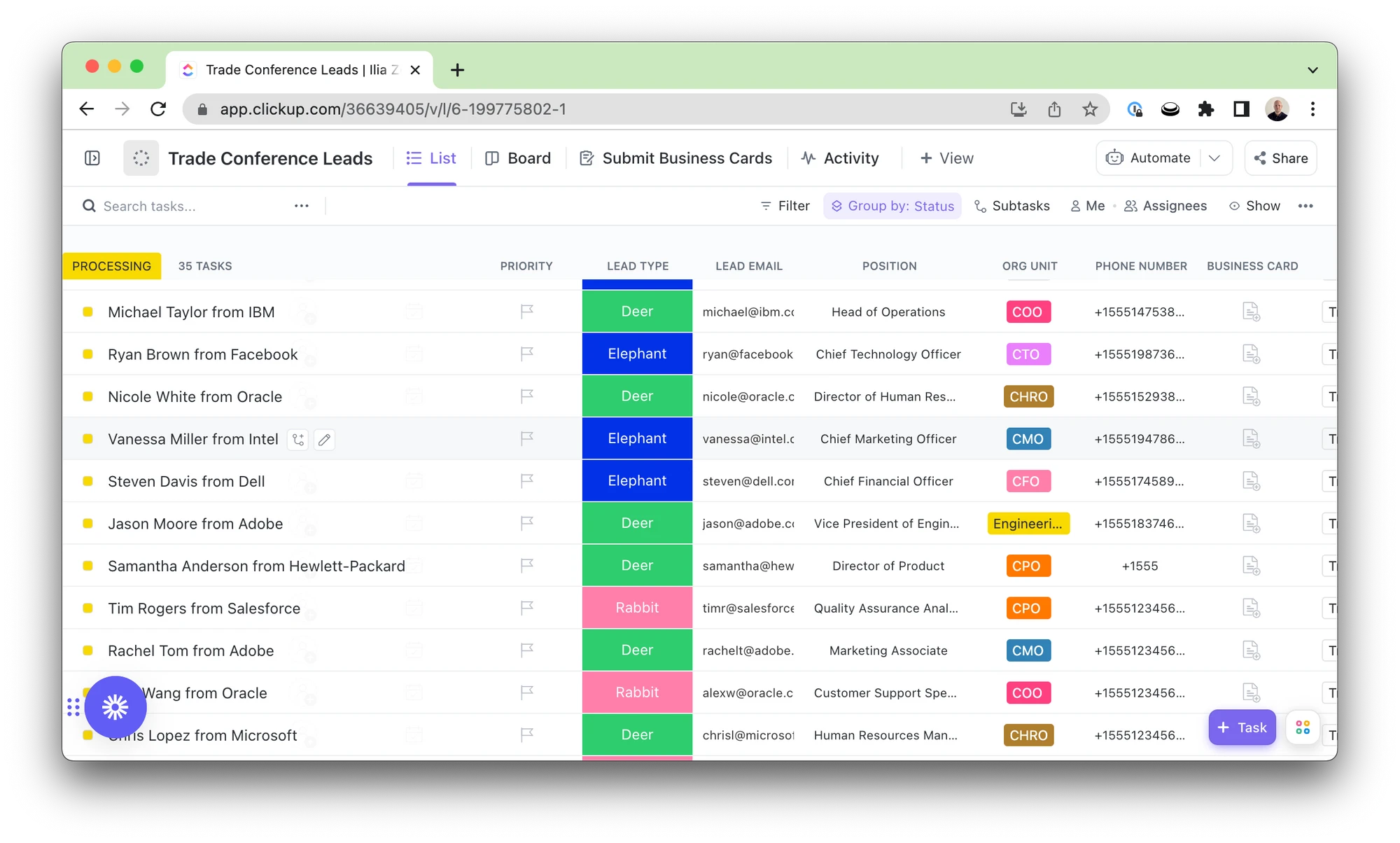Click the browser share icon
Viewport: 1400px width, 843px height.
point(1054,109)
